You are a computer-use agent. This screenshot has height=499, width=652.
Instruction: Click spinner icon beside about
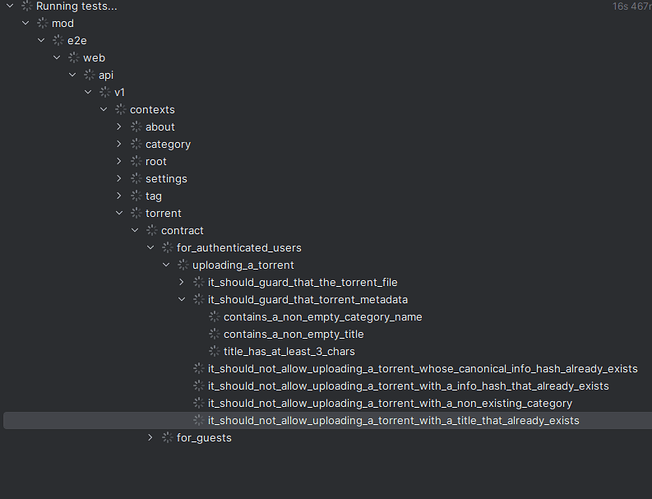[x=136, y=126]
